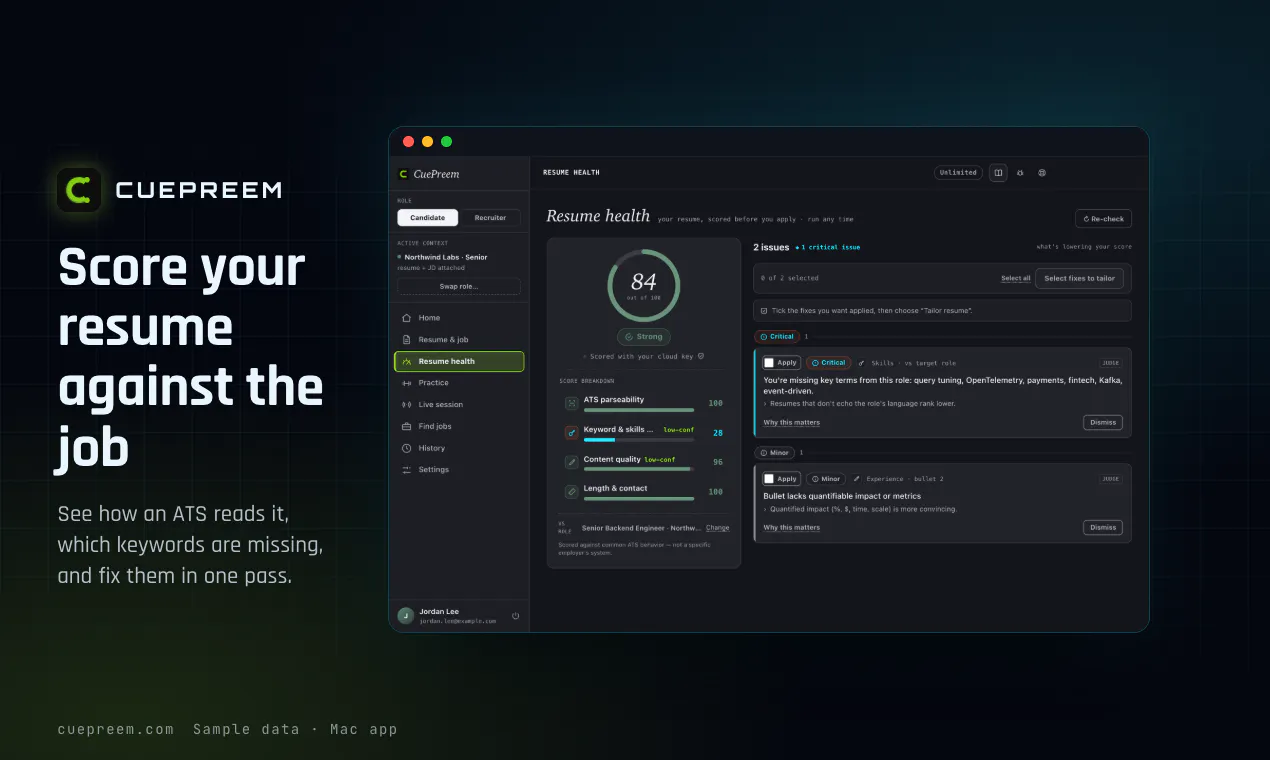1270x760 pixels.
Task: Click the Change link for the role
Action: pyautogui.click(x=717, y=528)
